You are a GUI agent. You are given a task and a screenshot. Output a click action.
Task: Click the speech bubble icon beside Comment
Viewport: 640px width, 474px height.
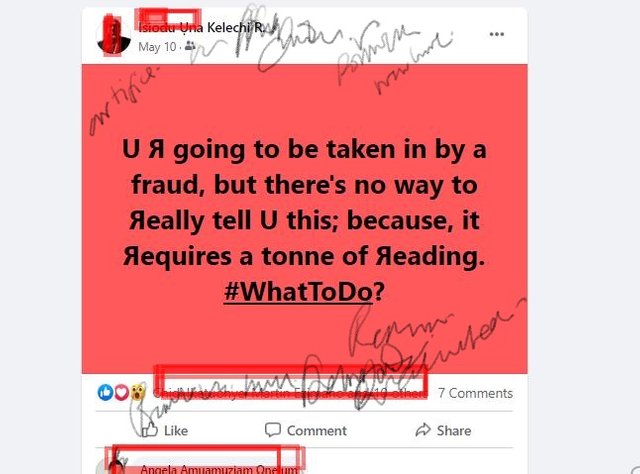273,429
